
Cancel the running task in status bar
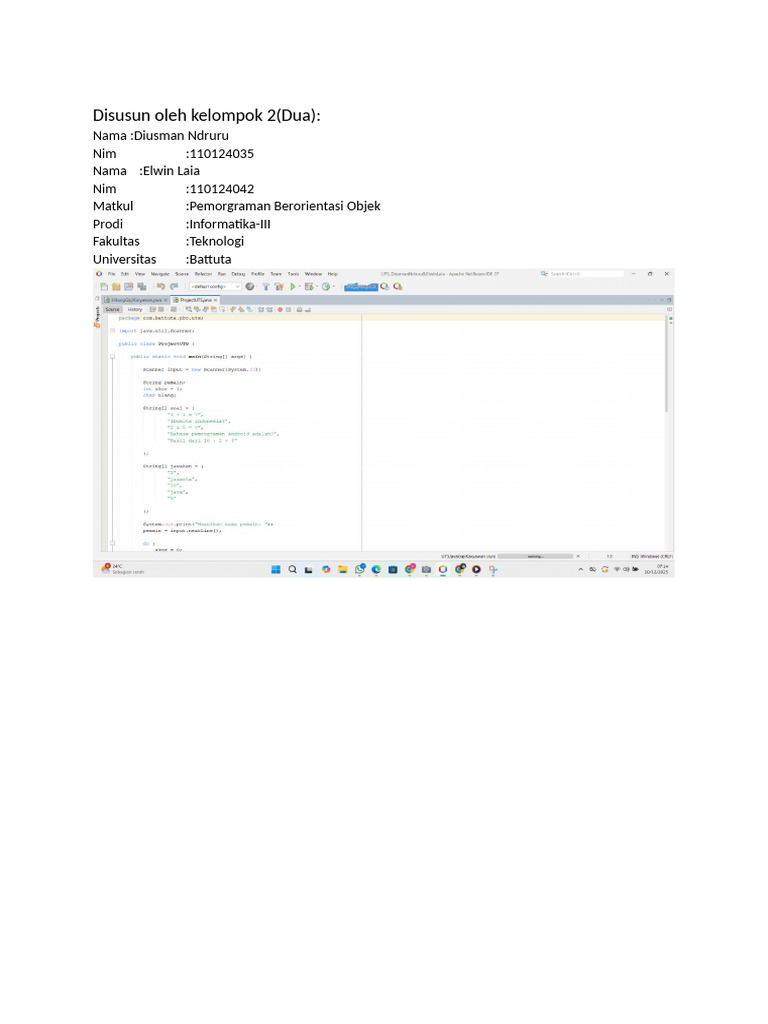[x=578, y=556]
